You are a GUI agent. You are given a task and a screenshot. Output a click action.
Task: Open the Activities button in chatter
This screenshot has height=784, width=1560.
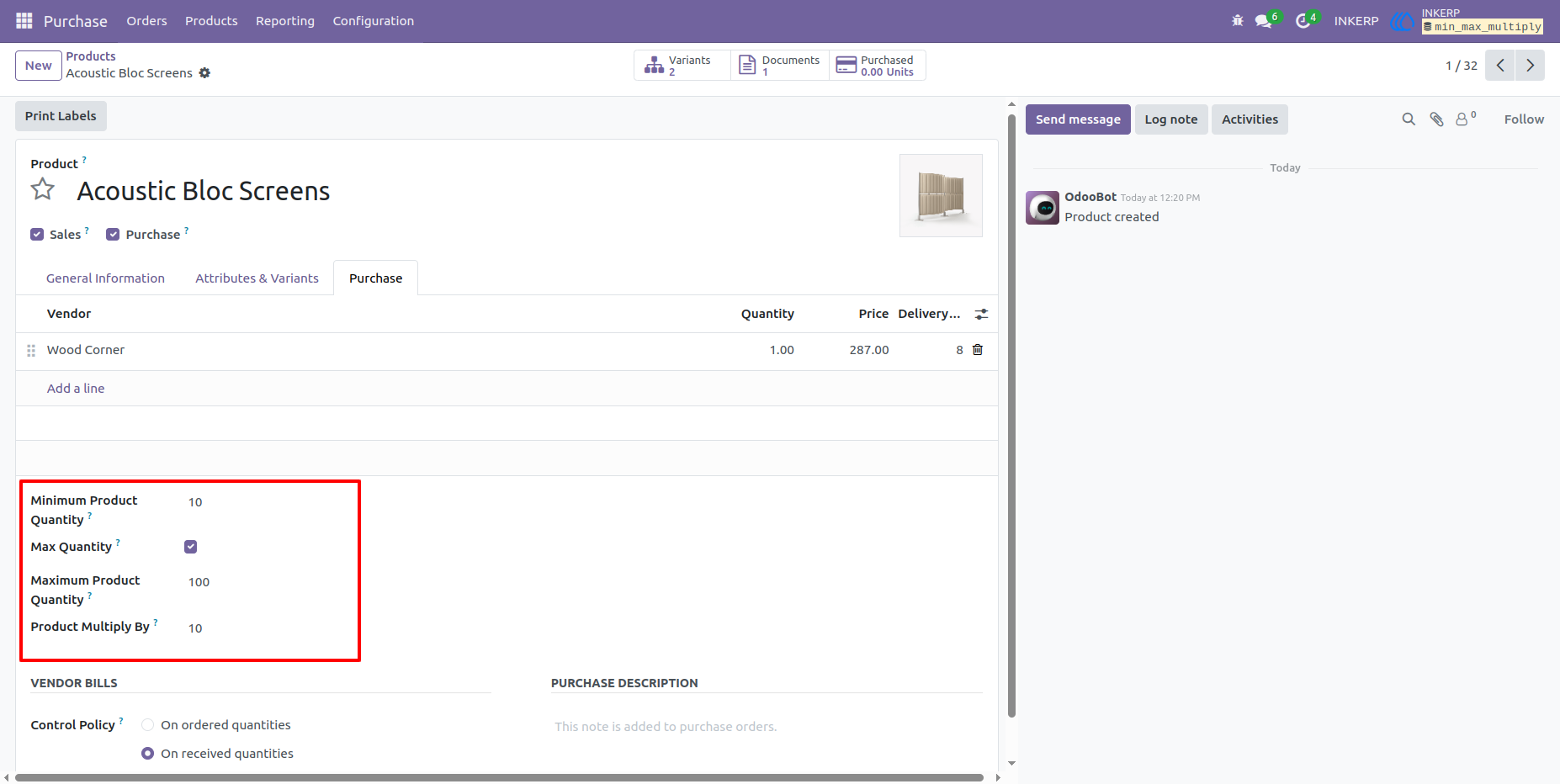point(1250,119)
